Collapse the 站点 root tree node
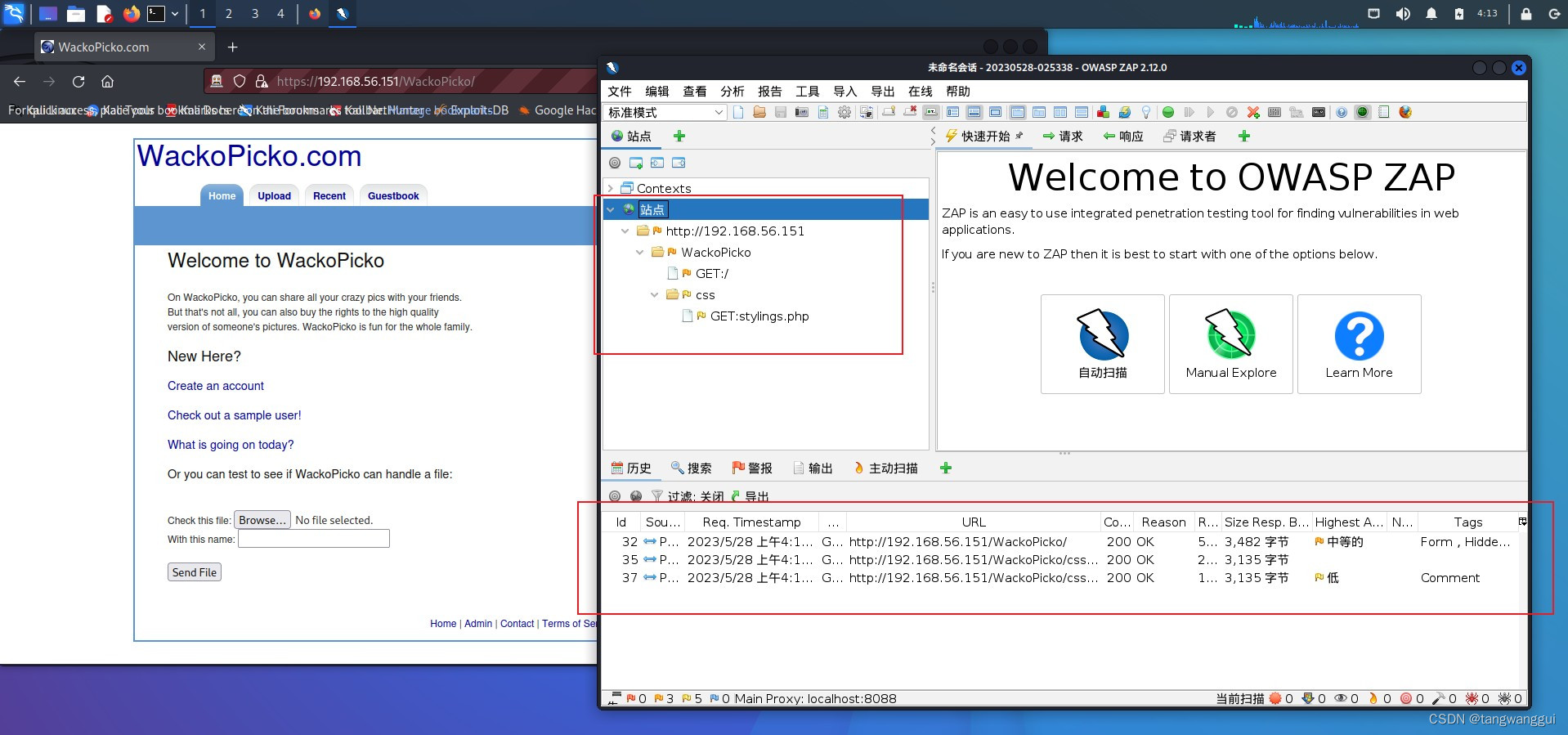Screen dimensions: 1568x735 point(610,209)
